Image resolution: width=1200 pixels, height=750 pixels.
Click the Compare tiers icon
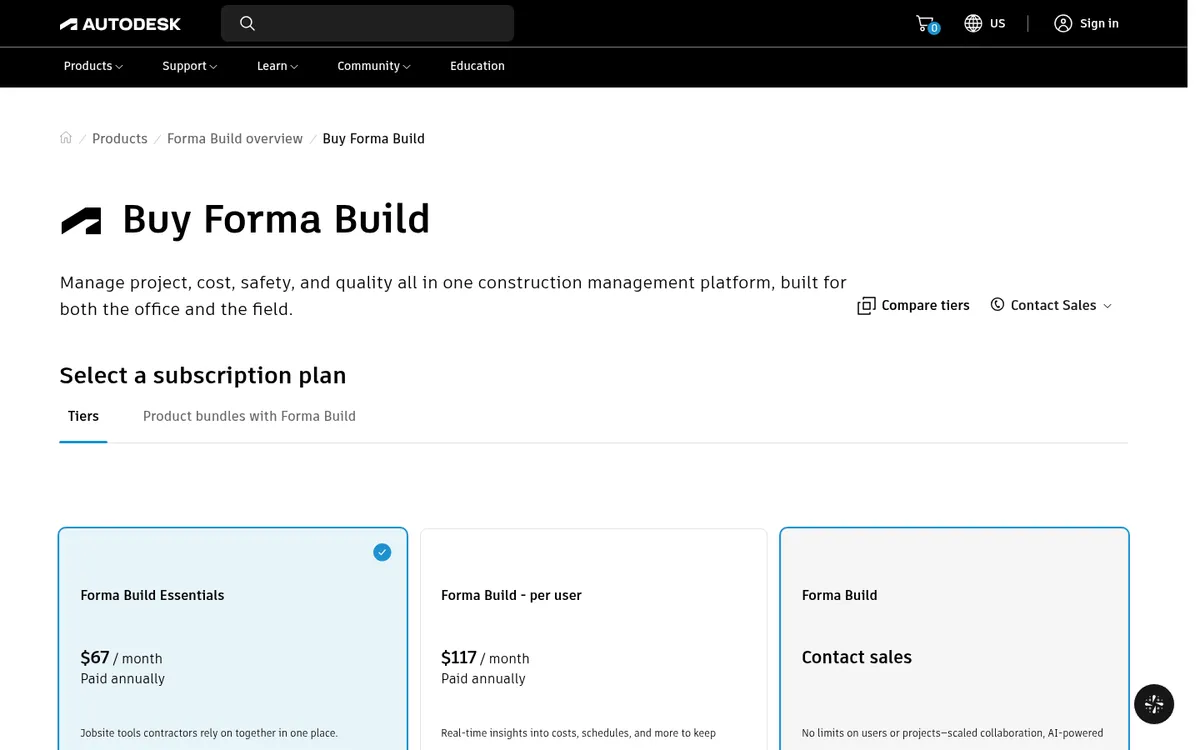866,305
